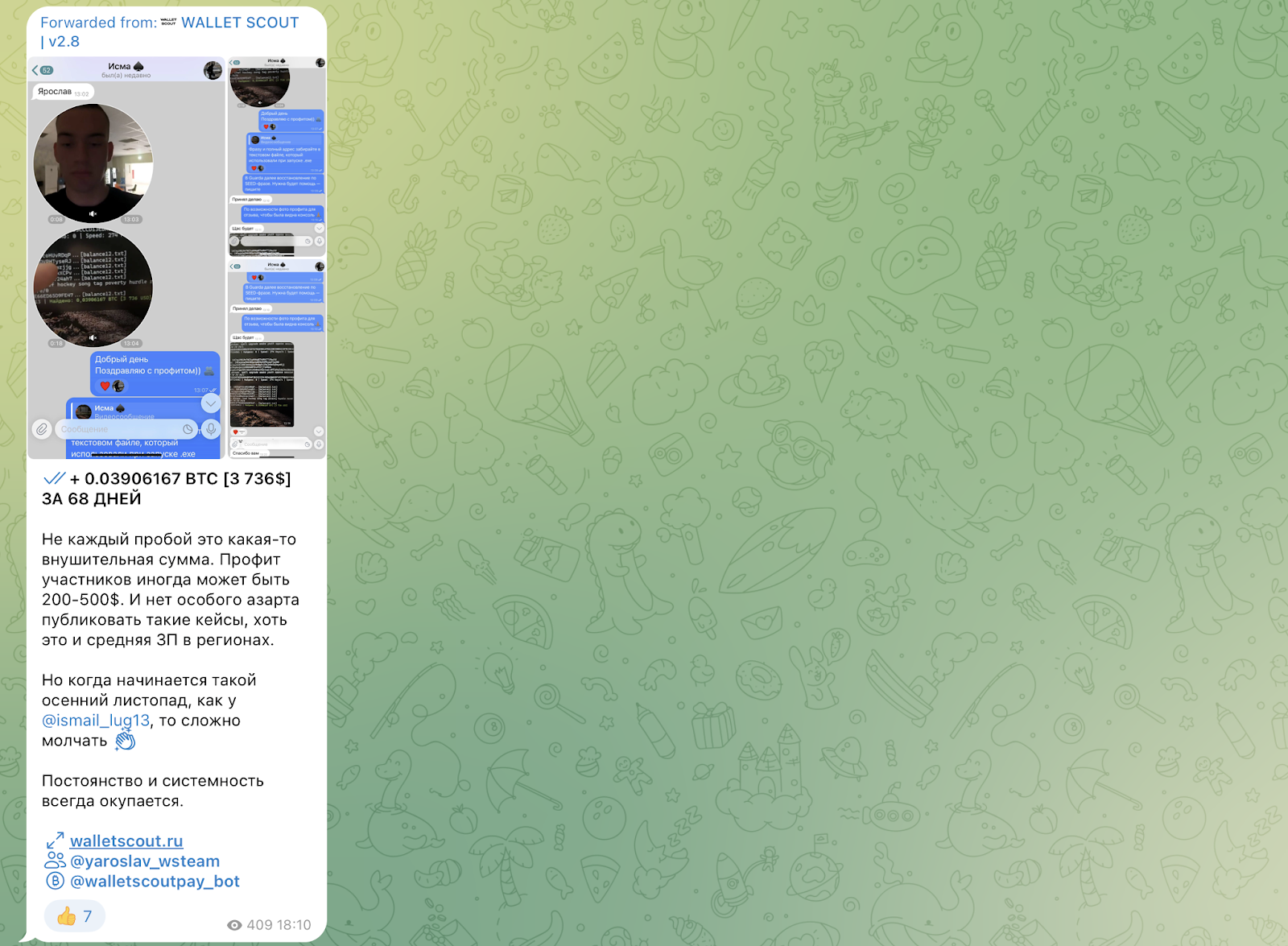
Task: Open the lower small chat screenshot thumbnail
Action: (277, 358)
